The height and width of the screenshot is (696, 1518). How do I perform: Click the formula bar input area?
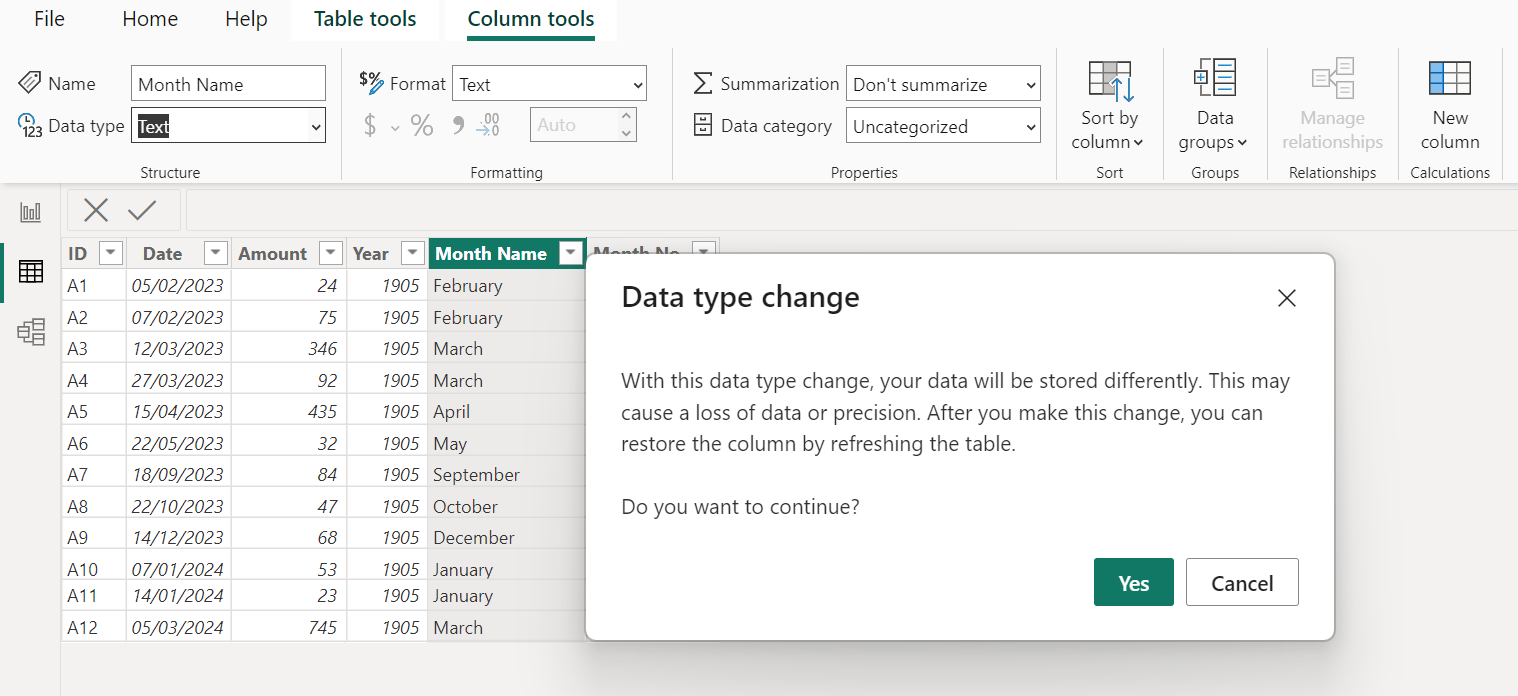(850, 210)
